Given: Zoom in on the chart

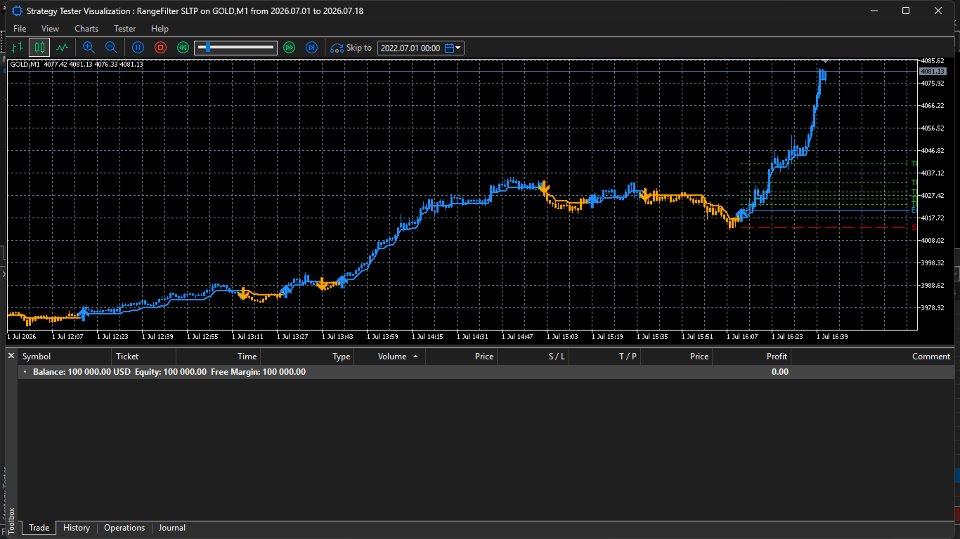Looking at the screenshot, I should [x=89, y=47].
